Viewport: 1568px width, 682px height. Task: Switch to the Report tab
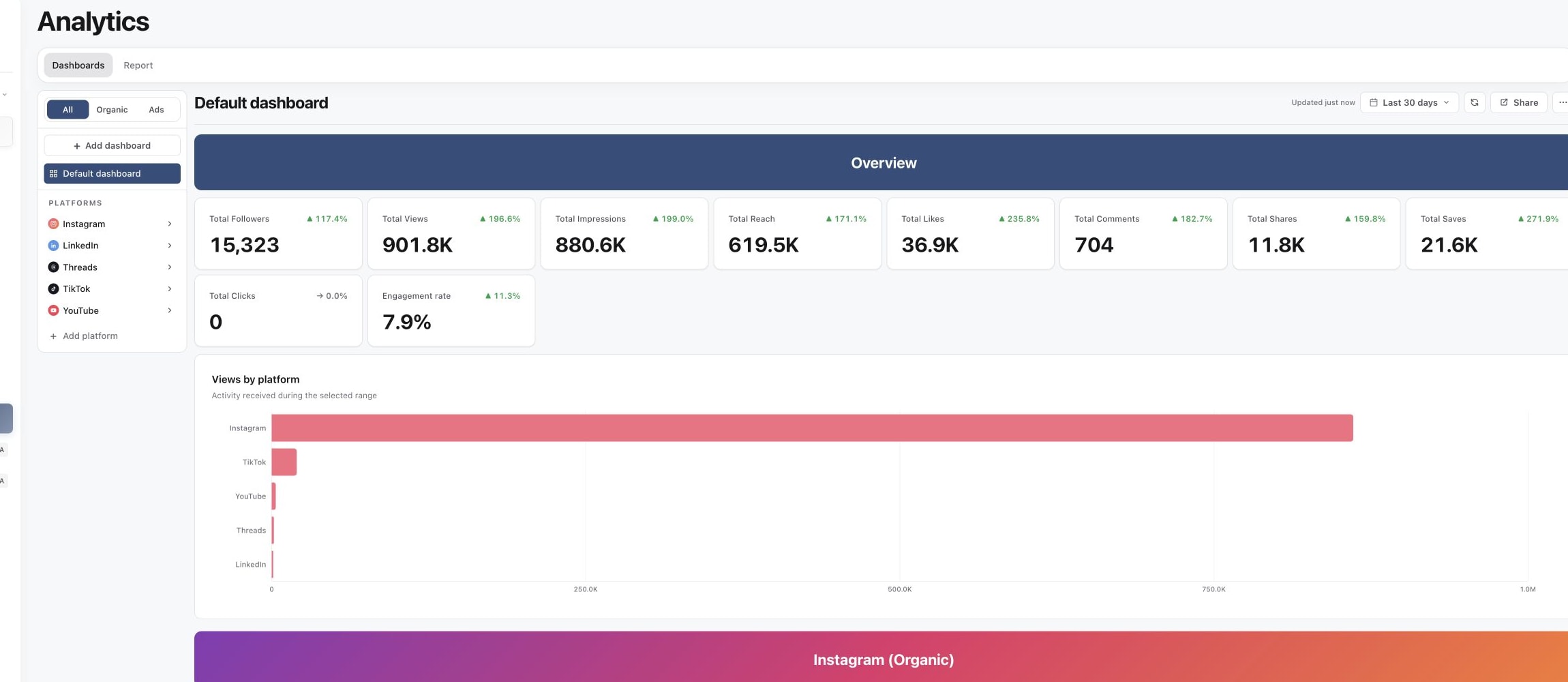pos(138,65)
